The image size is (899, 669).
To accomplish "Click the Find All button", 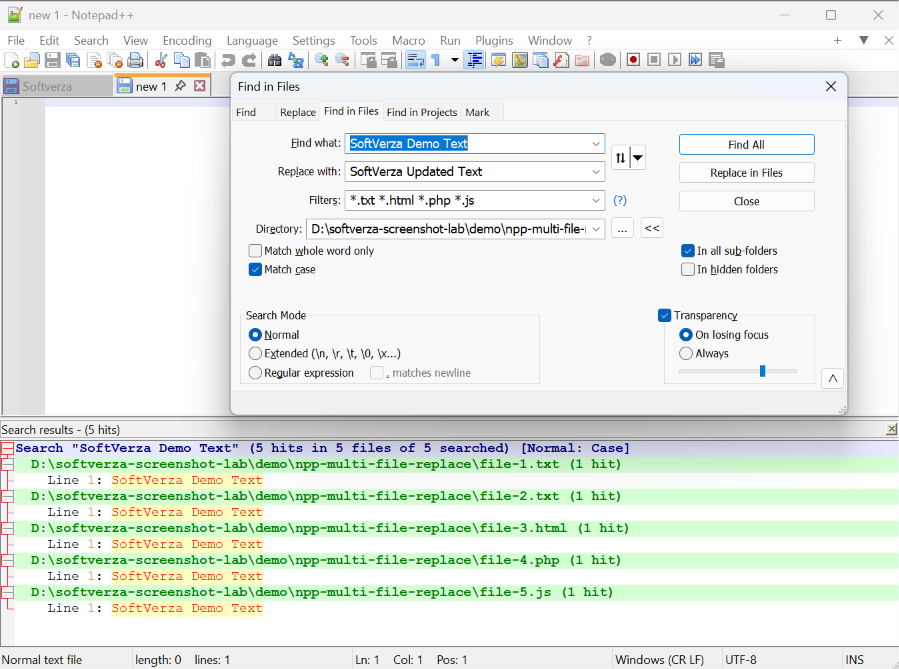I will (x=746, y=144).
